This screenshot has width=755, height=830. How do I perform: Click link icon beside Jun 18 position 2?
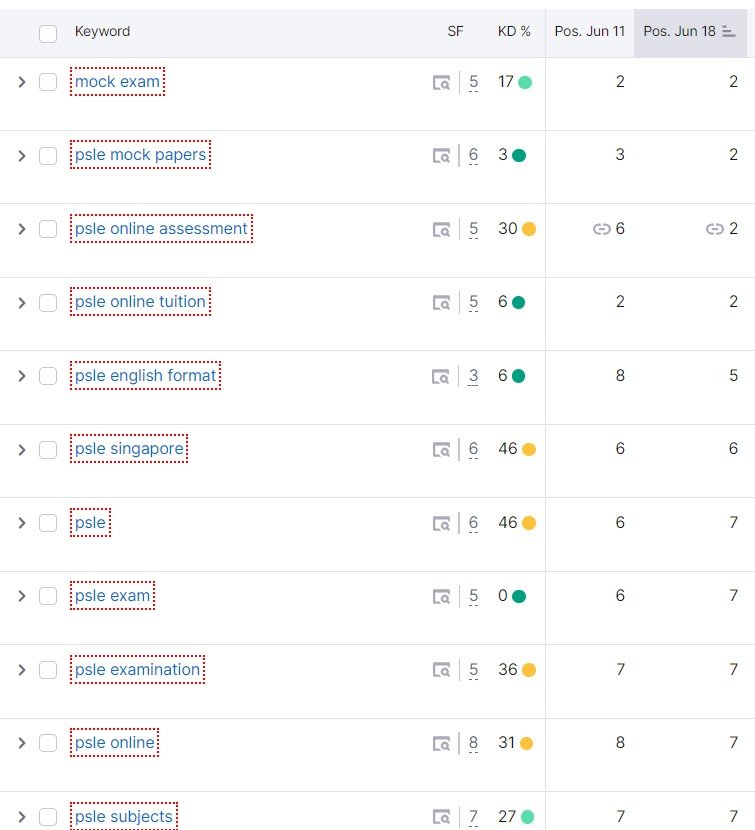pyautogui.click(x=715, y=229)
